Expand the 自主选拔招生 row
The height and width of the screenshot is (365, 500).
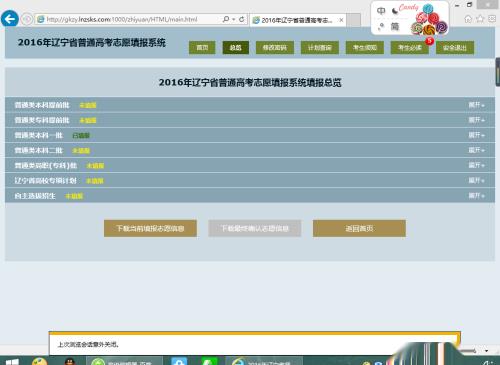coord(476,196)
